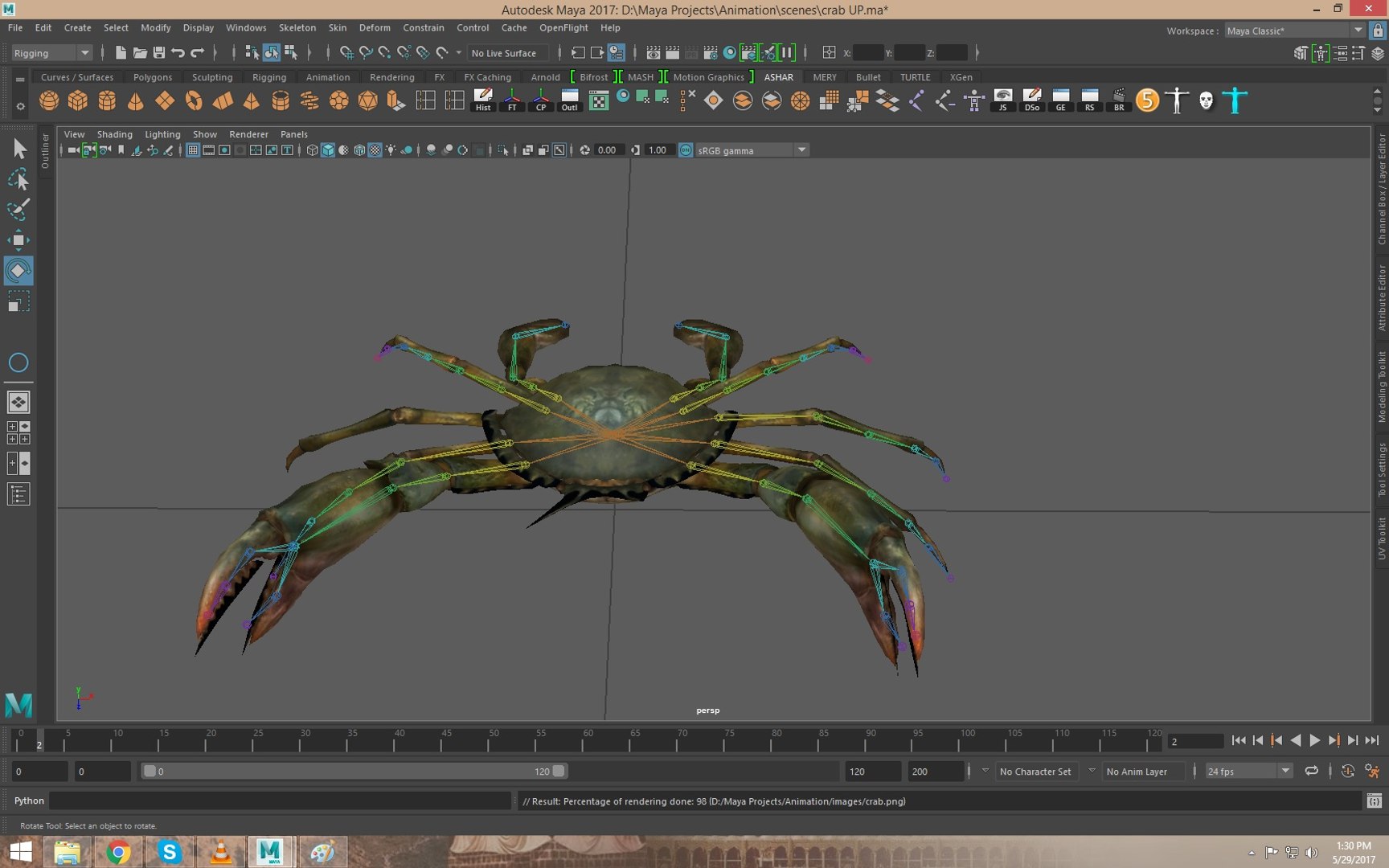This screenshot has width=1389, height=868.
Task: Click the Hist shelf button
Action: 483,100
